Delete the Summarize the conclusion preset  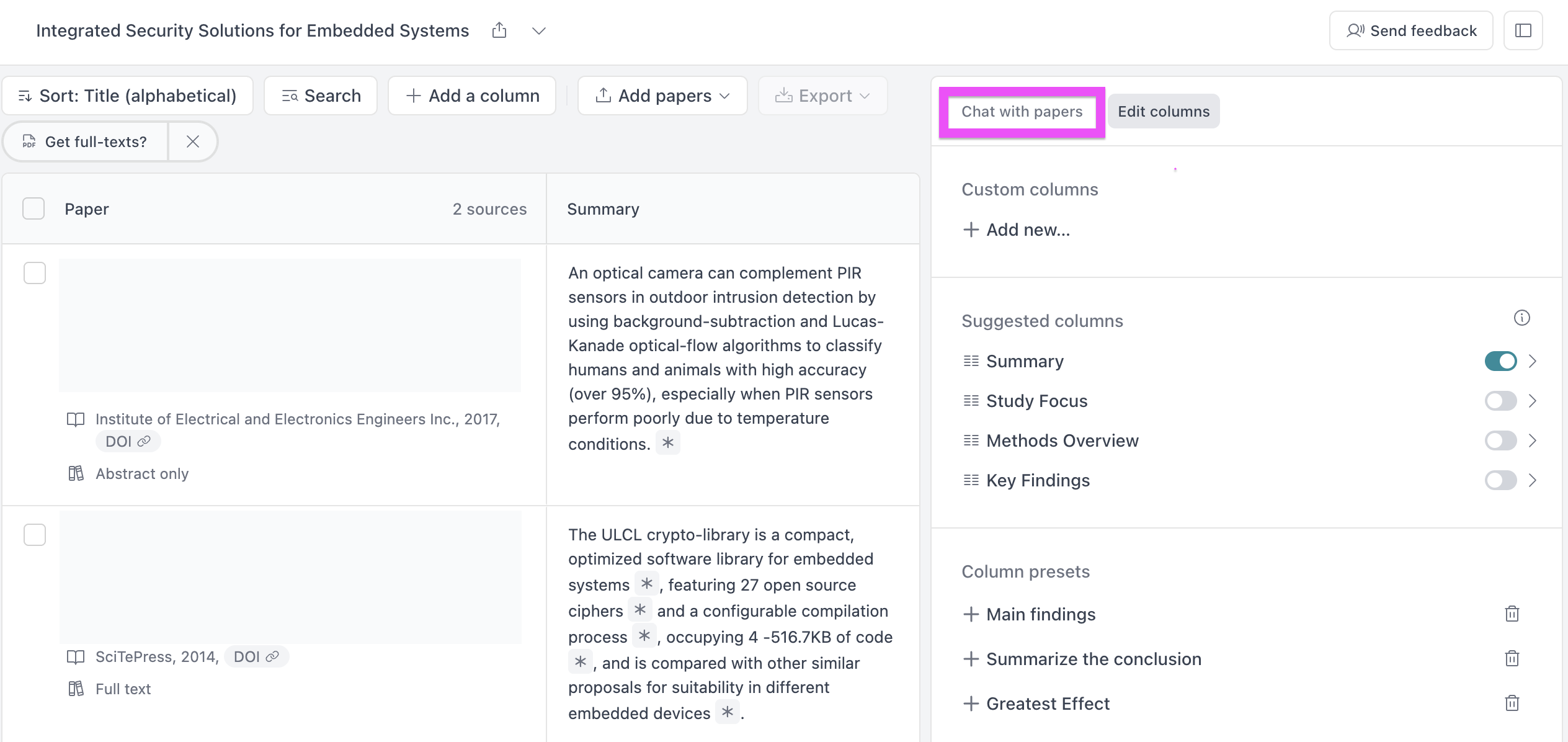pos(1512,659)
